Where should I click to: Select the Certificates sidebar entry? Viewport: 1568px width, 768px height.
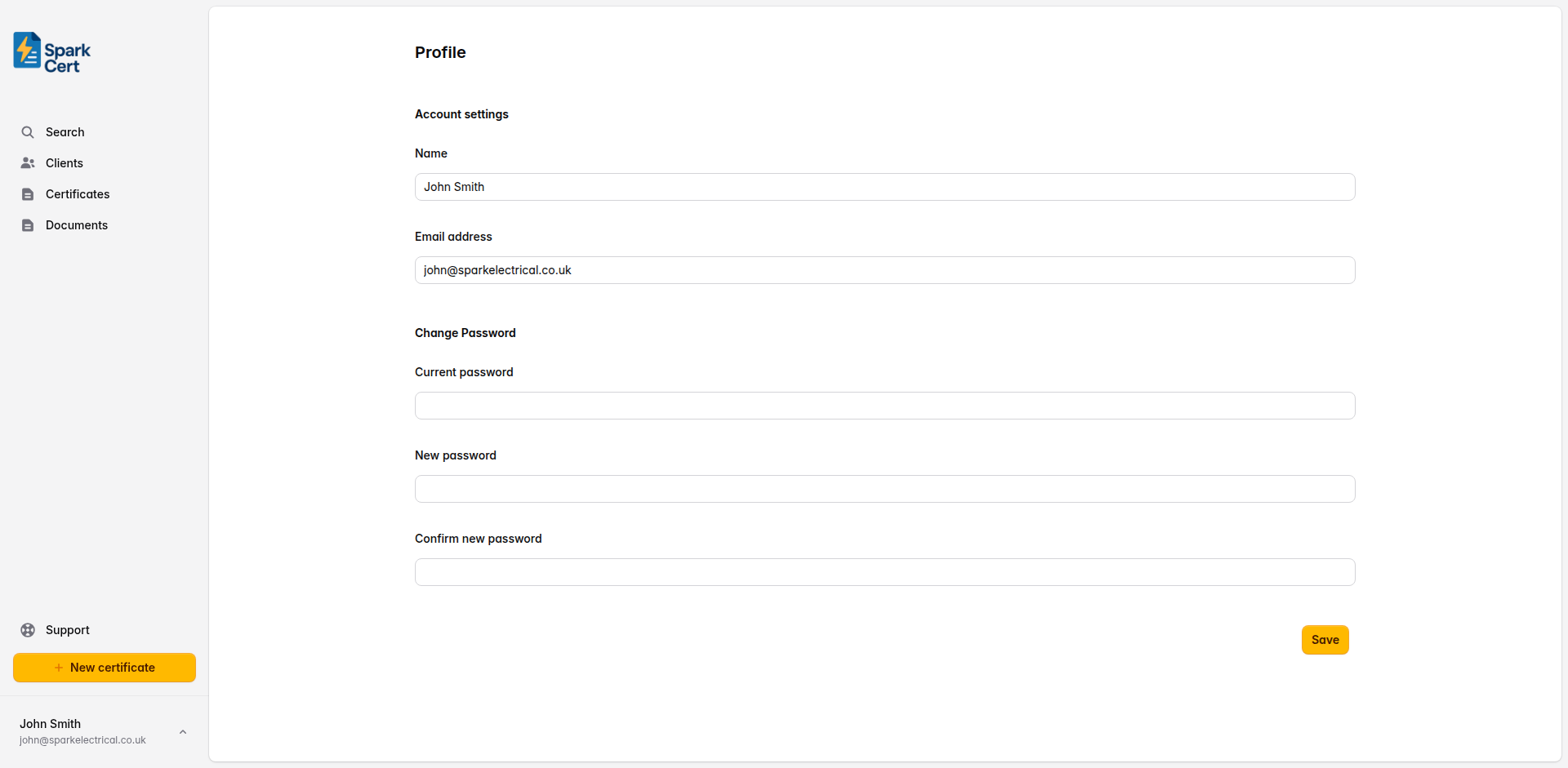[78, 193]
